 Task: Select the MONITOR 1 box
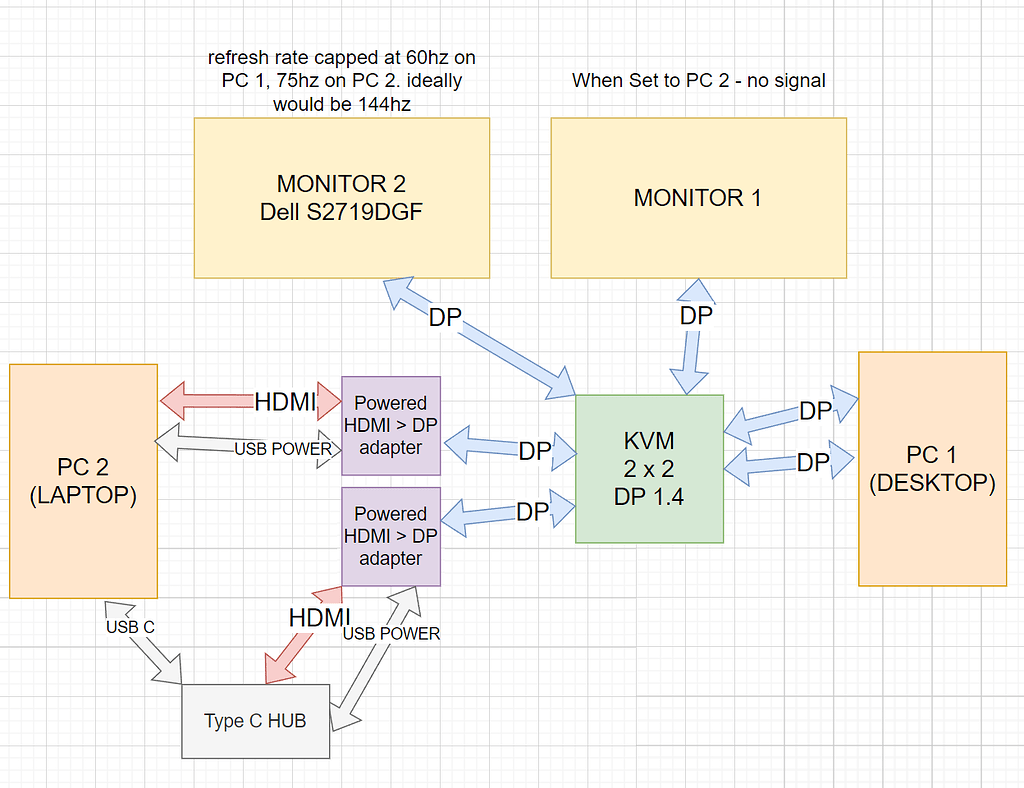pos(698,197)
